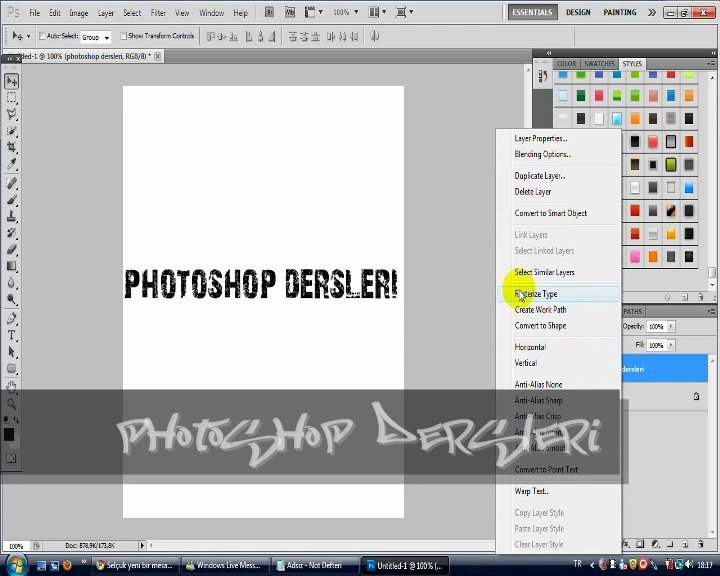Toggle Show Transform Controls checkbox
This screenshot has height=576, width=720.
coord(123,36)
